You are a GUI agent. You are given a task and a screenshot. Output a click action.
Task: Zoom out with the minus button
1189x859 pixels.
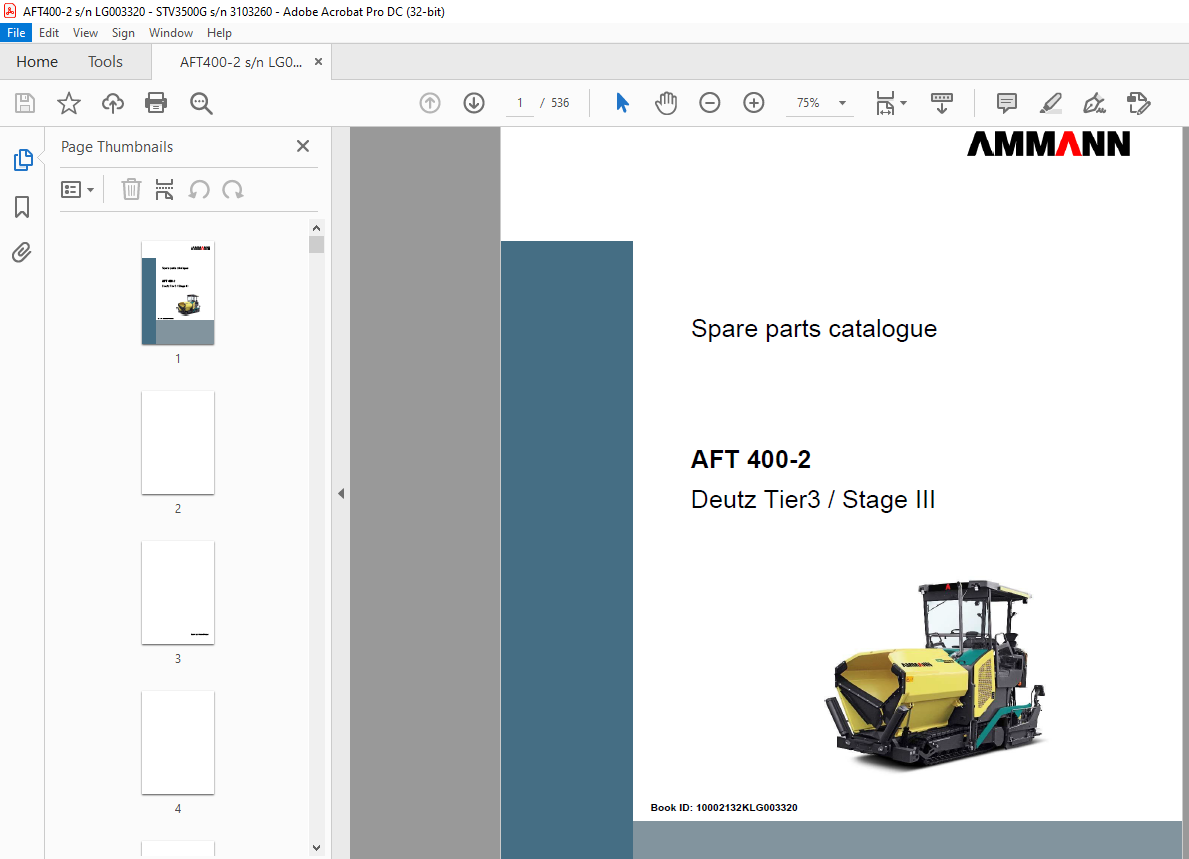tap(710, 103)
